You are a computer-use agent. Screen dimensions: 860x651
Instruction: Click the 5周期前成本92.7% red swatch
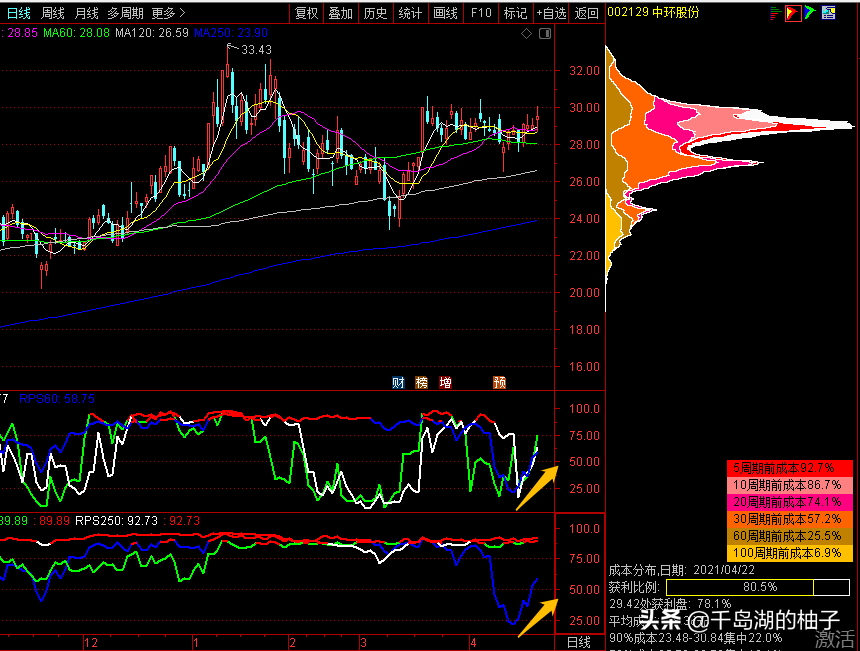[x=790, y=468]
